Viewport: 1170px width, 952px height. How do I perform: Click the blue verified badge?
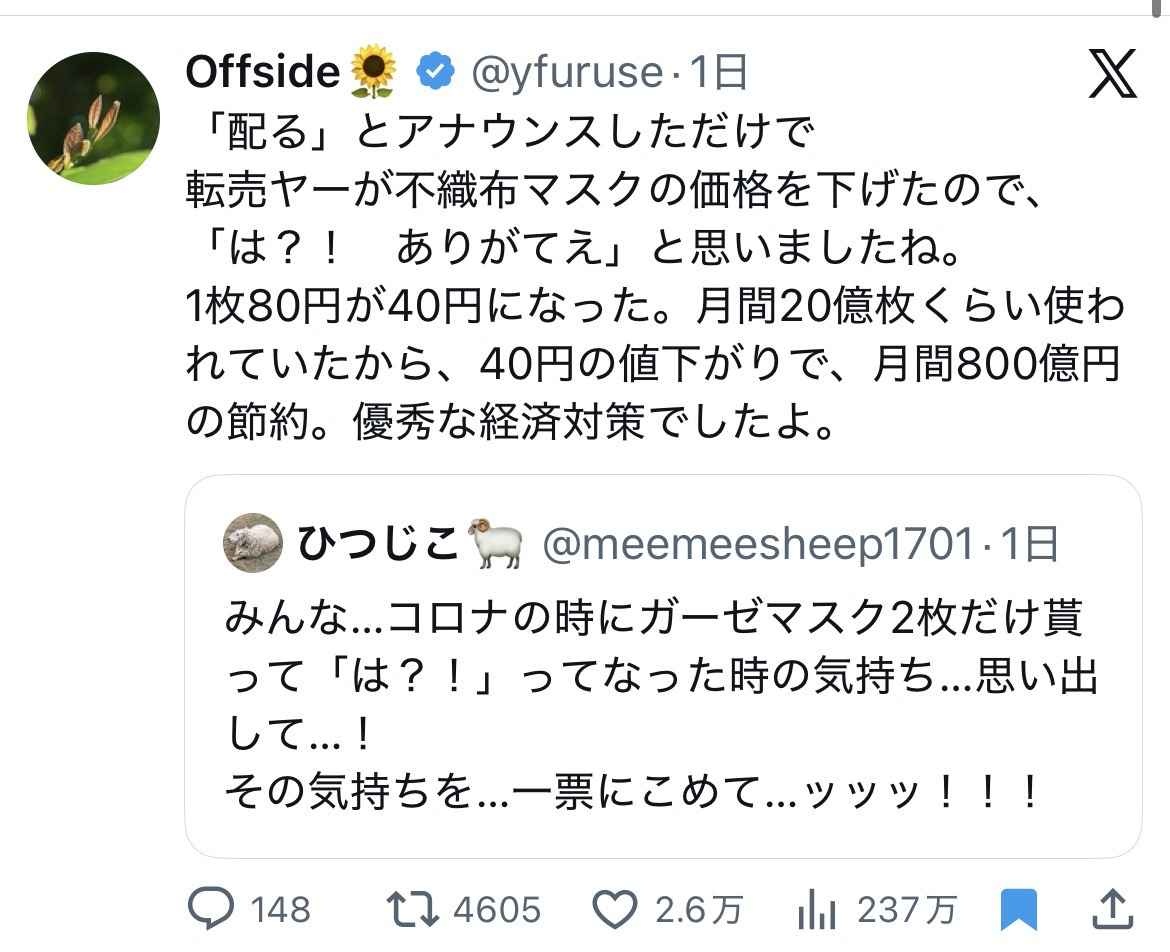point(432,72)
